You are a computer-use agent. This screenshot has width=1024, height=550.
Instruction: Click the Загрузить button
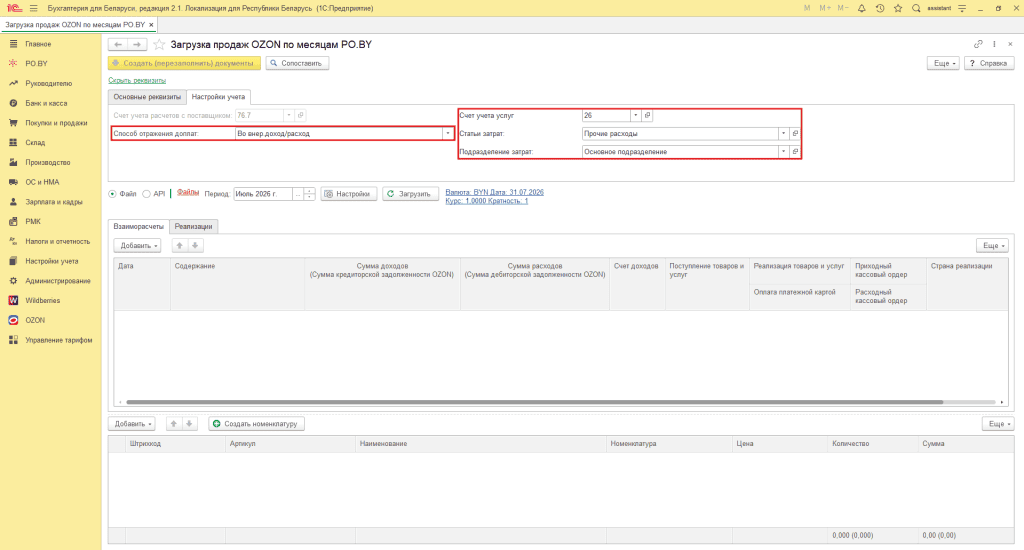coord(410,194)
